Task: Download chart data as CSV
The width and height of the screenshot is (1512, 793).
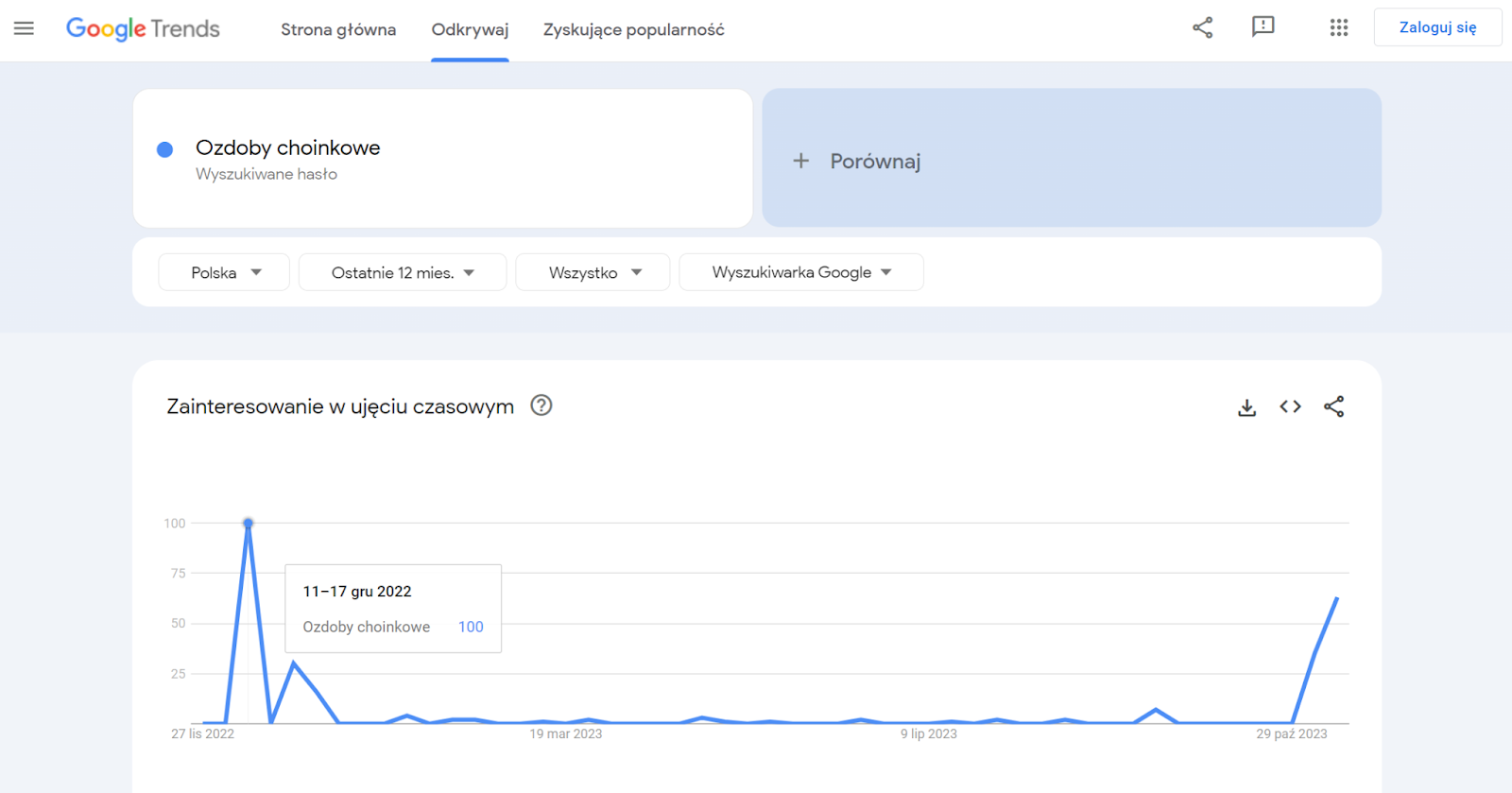Action: 1246,407
